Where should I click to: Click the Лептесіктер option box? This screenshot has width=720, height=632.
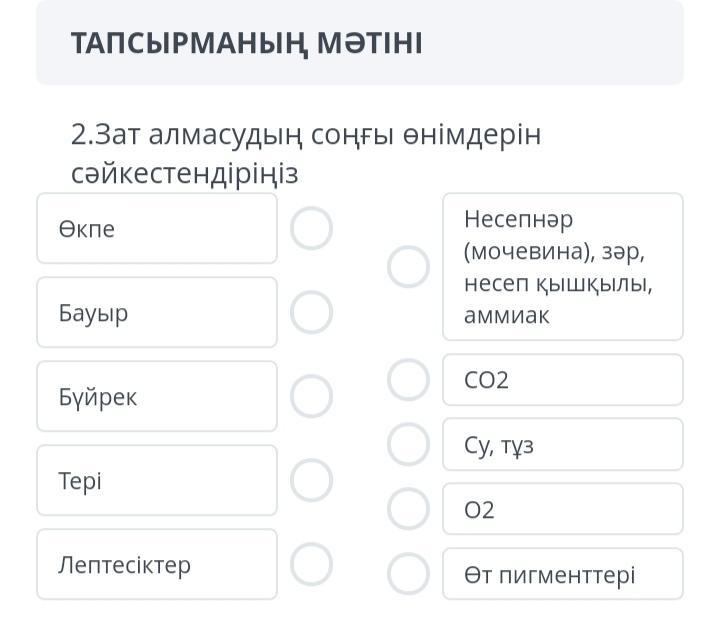tap(157, 564)
